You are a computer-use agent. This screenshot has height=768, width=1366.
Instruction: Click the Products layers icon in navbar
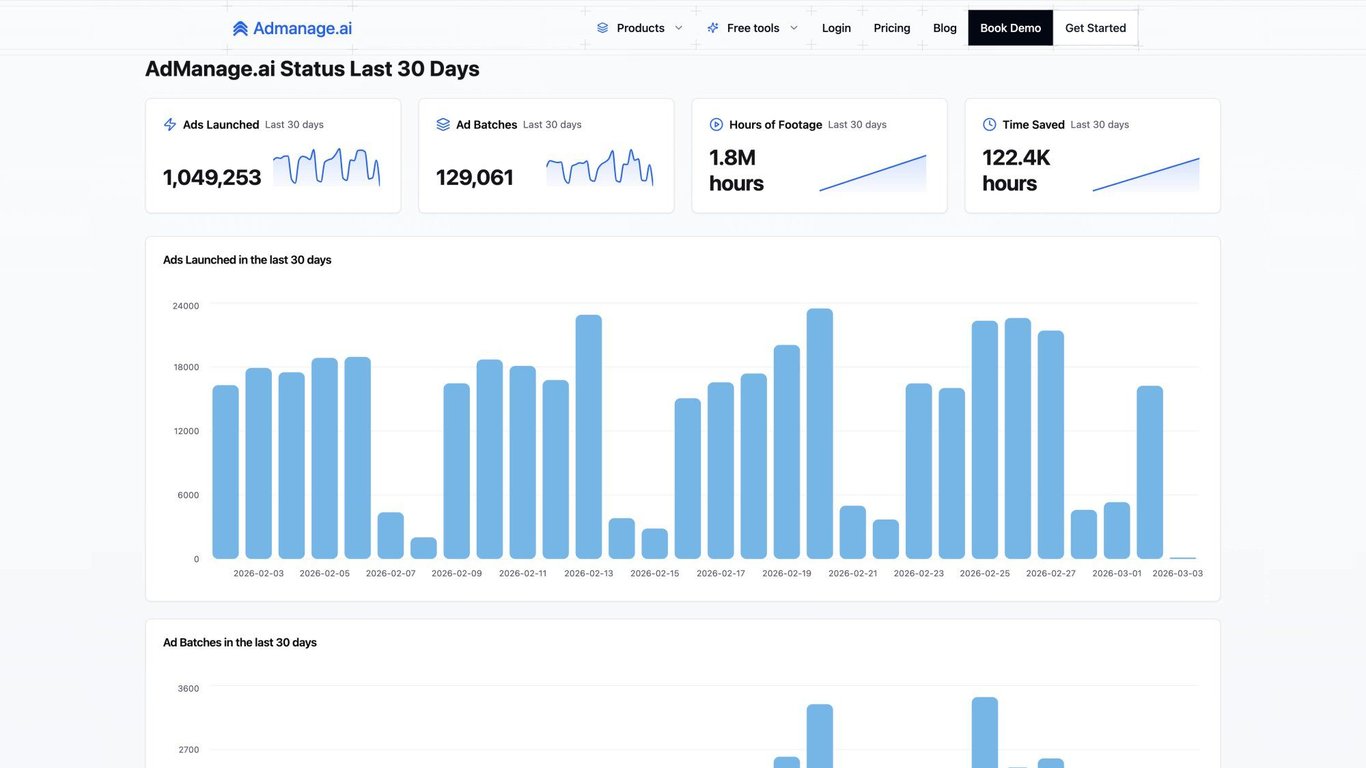coord(602,28)
